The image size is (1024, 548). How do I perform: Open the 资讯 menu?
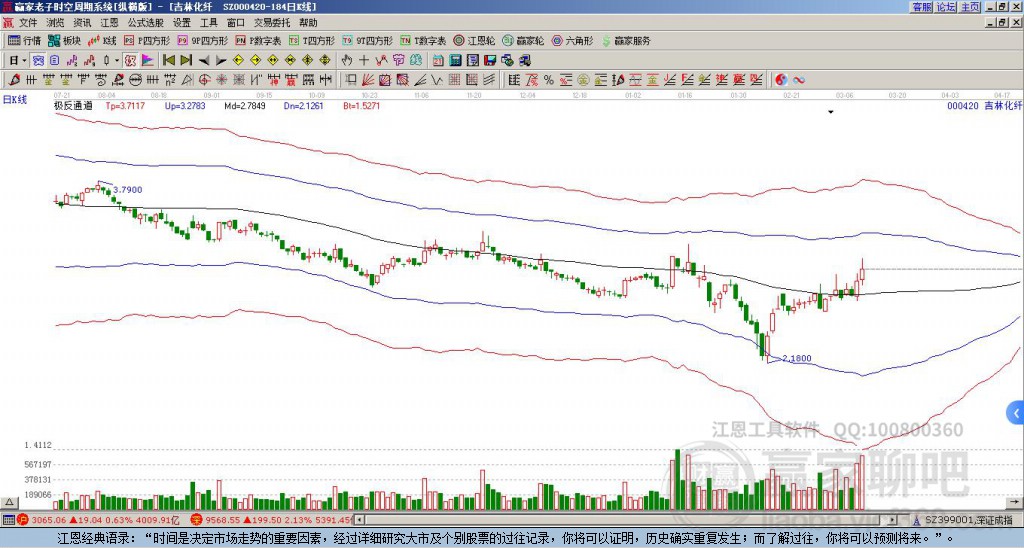pyautogui.click(x=82, y=23)
